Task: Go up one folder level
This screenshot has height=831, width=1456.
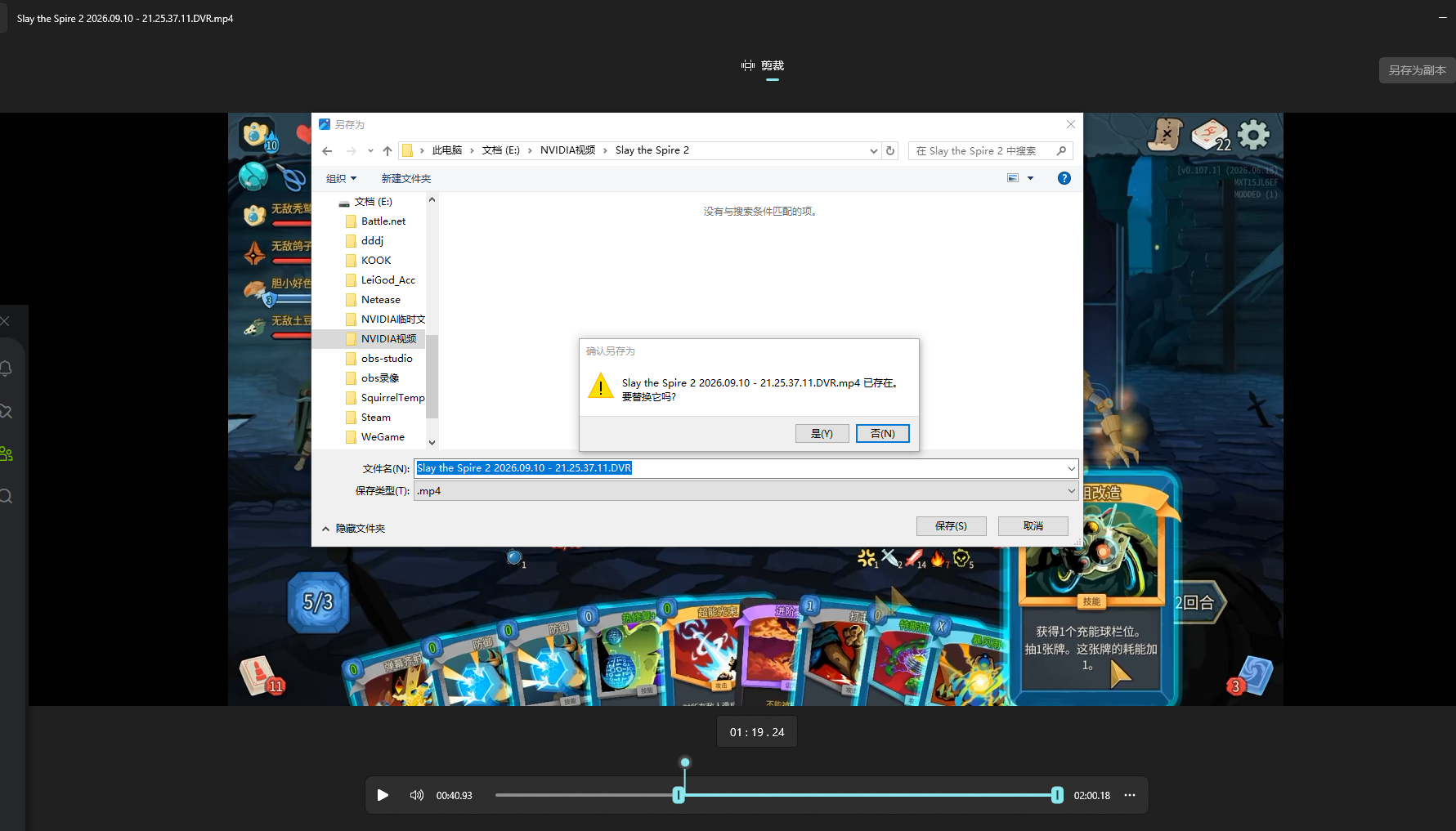Action: 388,150
